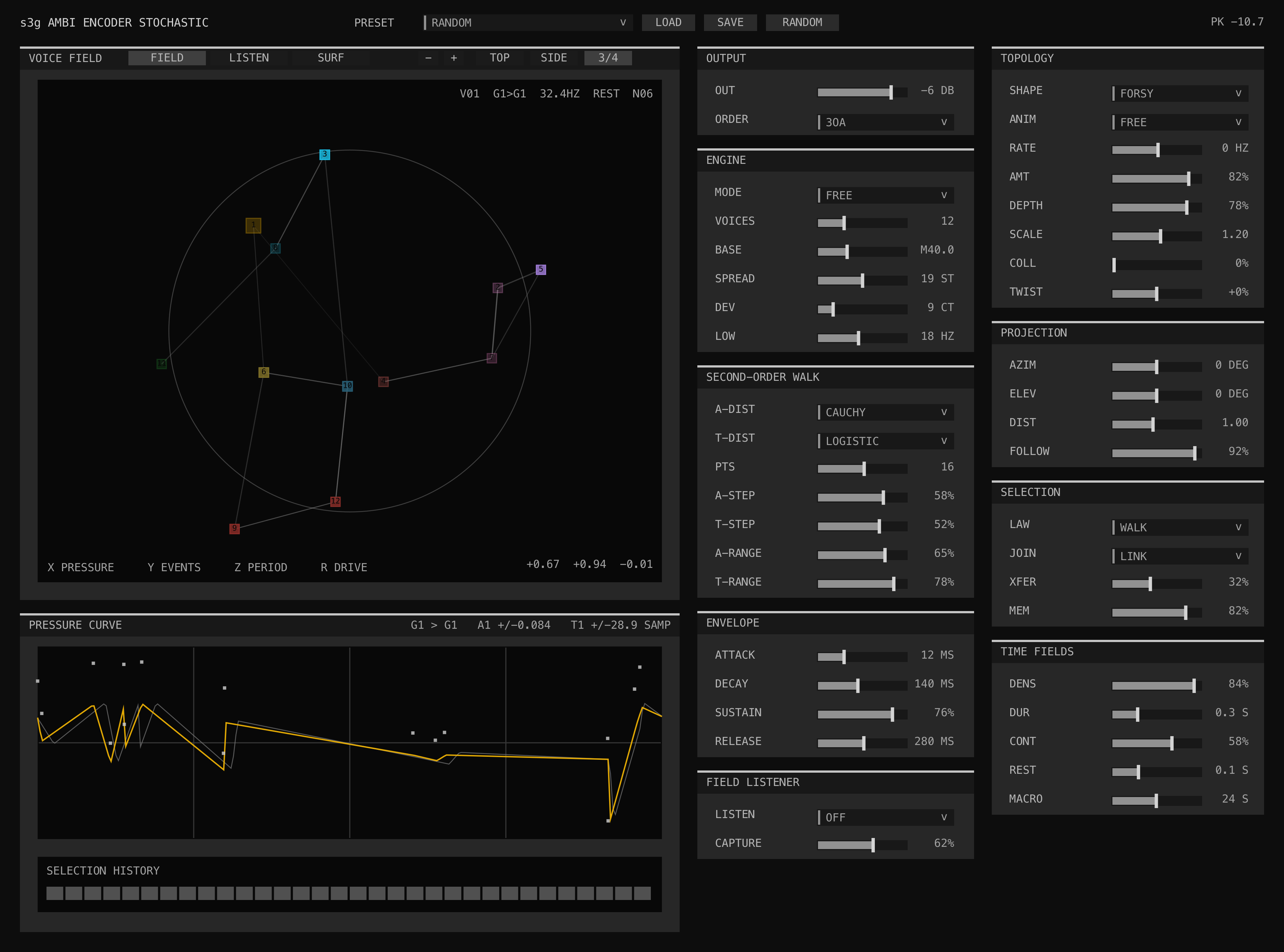
Task: Click the PK -10.7 peak readout
Action: click(x=1237, y=22)
